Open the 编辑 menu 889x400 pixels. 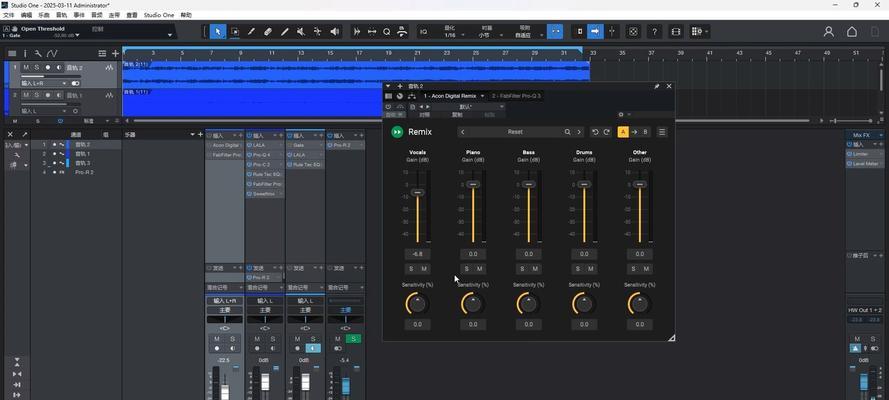(26, 15)
